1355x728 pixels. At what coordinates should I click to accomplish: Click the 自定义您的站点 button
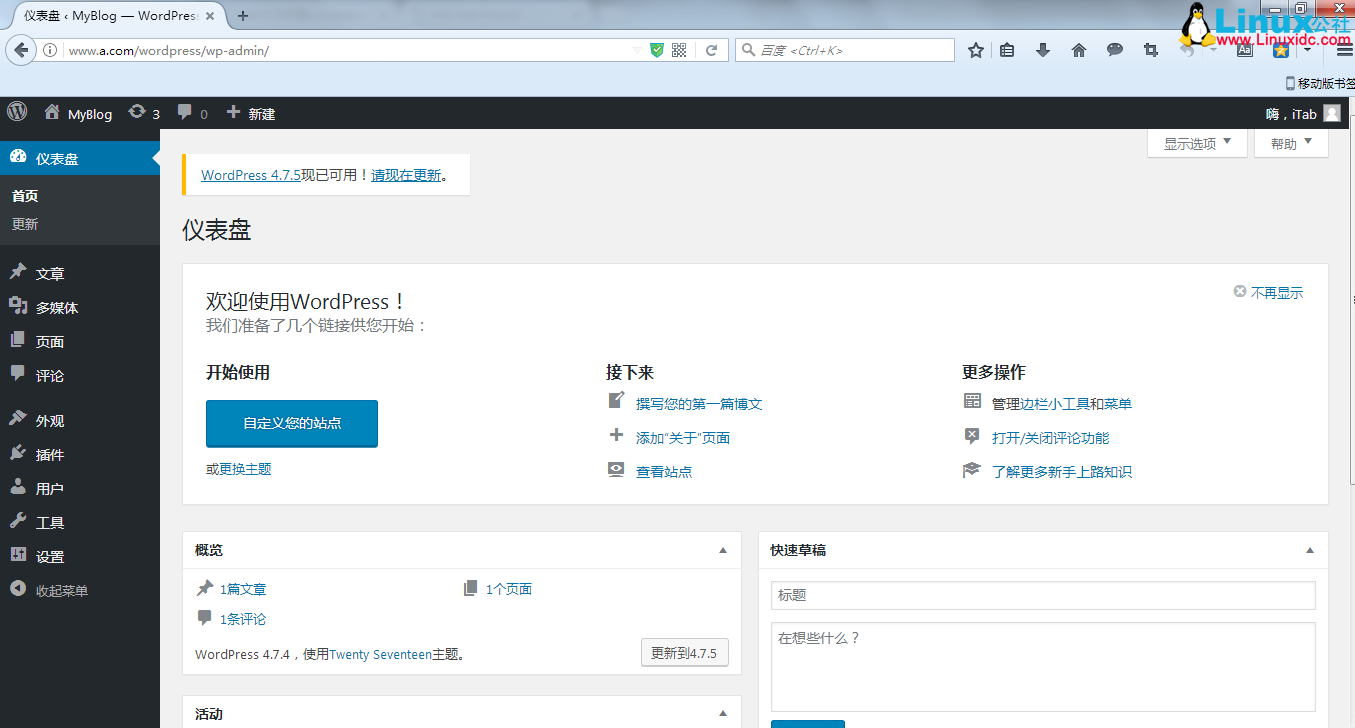[291, 423]
